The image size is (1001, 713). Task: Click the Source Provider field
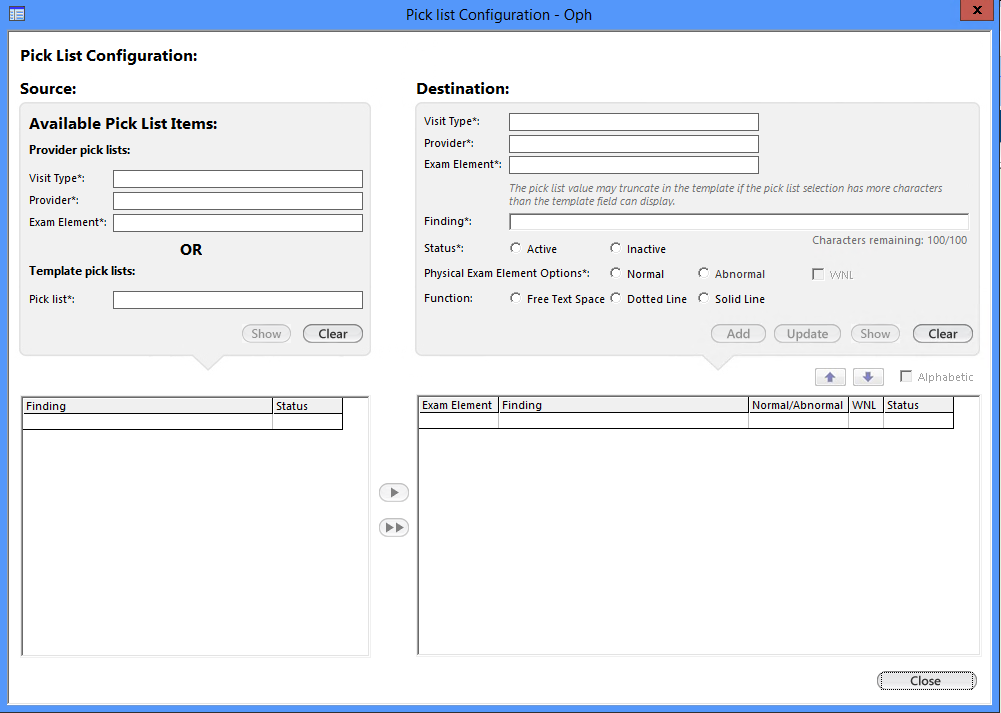tap(237, 200)
